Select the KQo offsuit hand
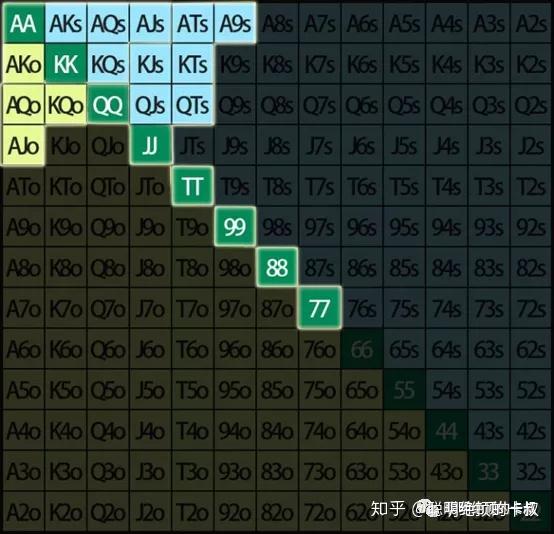 pyautogui.click(x=66, y=105)
